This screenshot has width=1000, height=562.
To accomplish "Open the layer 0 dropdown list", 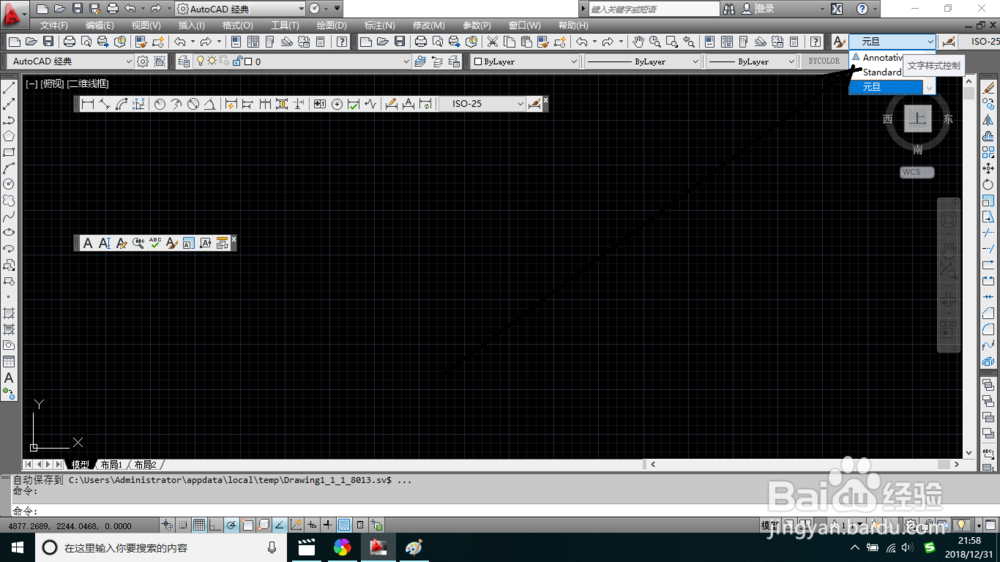I will [406, 61].
